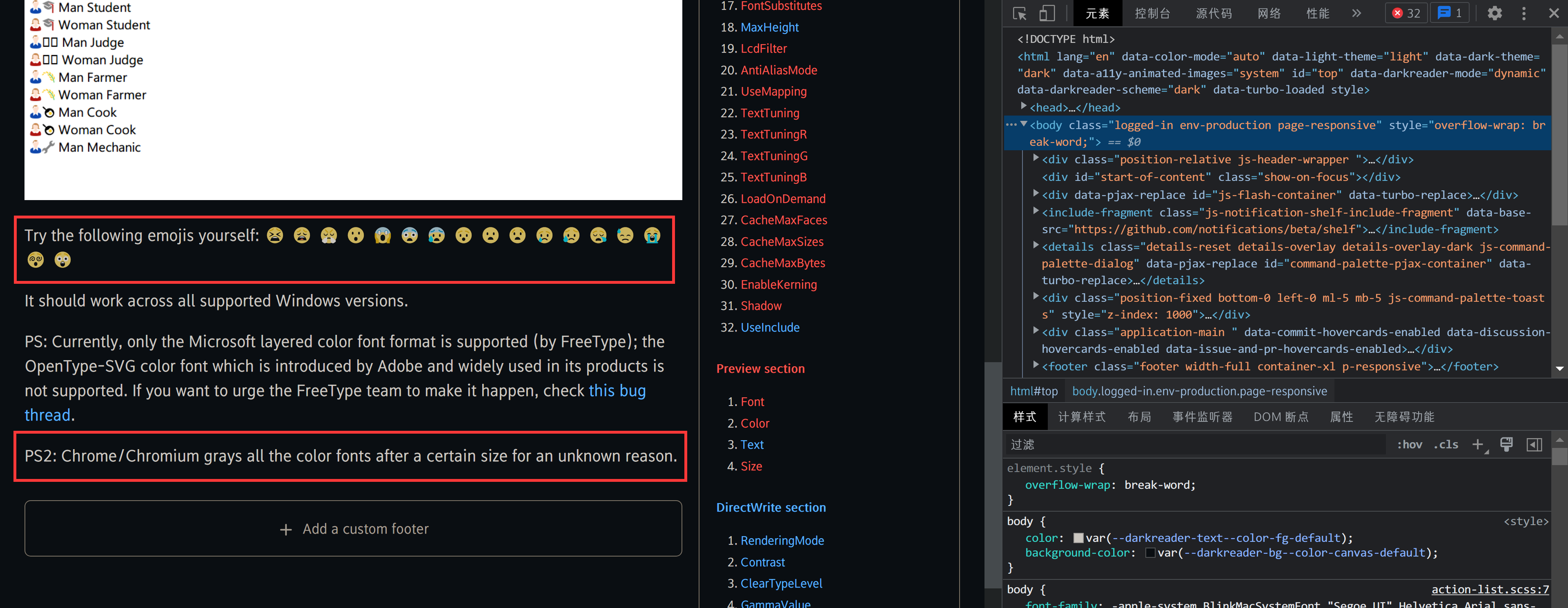Screen dimensions: 1568x608
Task: Select the start-of-content div node
Action: (1221, 177)
